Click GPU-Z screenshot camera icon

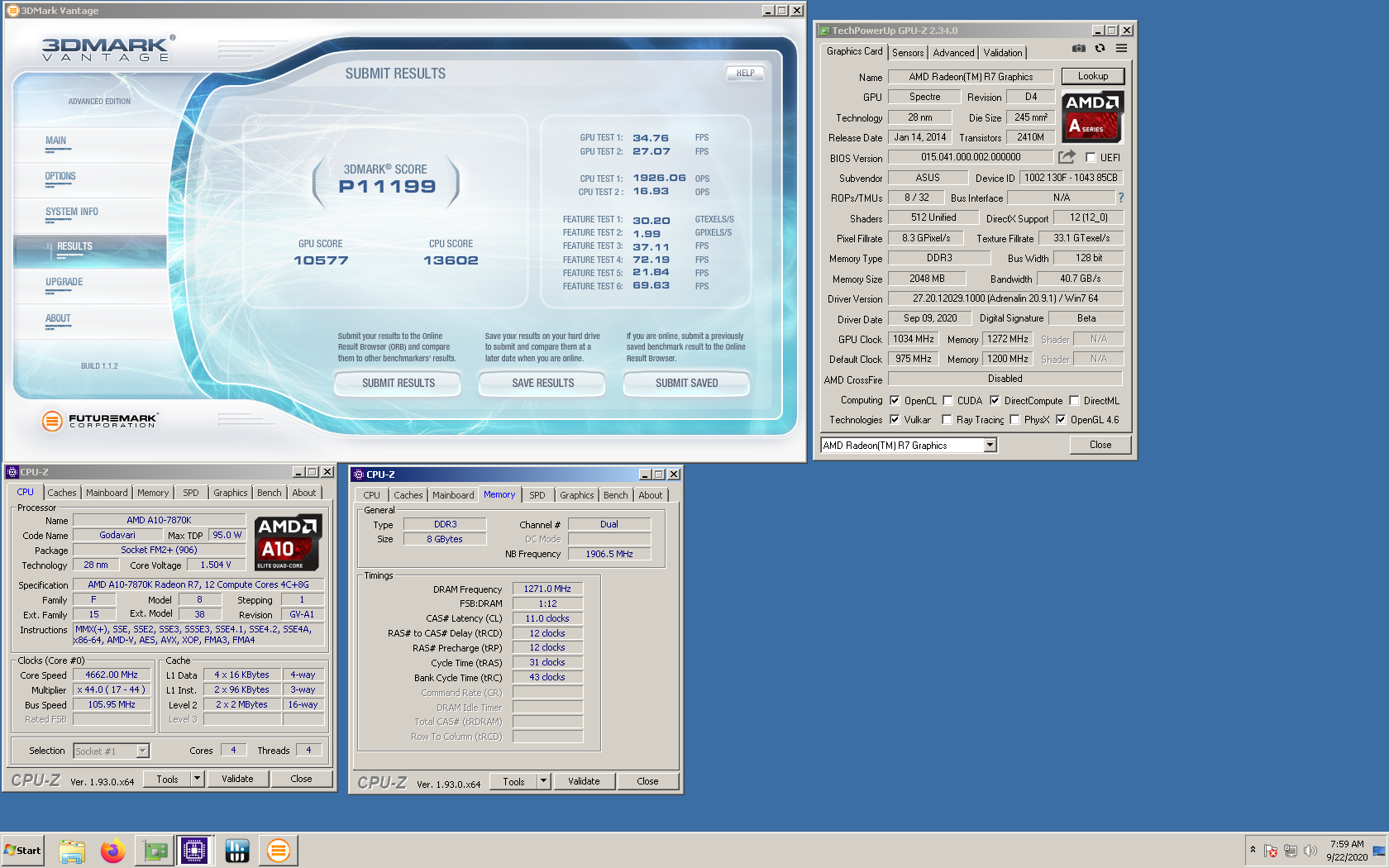pyautogui.click(x=1078, y=49)
